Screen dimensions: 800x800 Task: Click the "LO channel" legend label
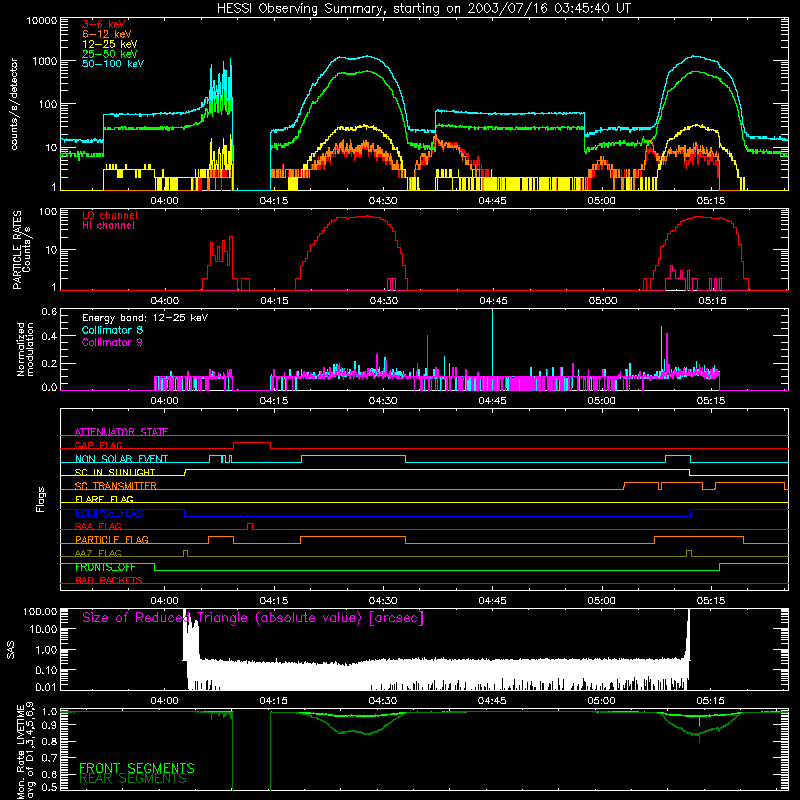point(110,215)
